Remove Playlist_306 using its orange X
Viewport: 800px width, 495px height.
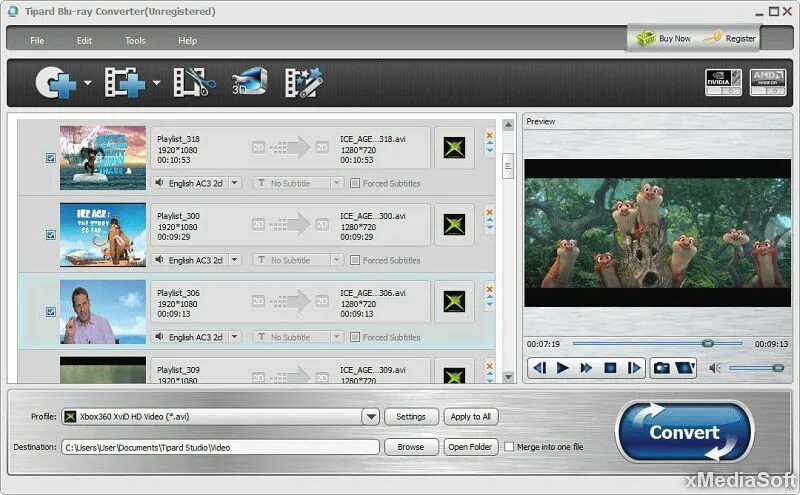489,289
